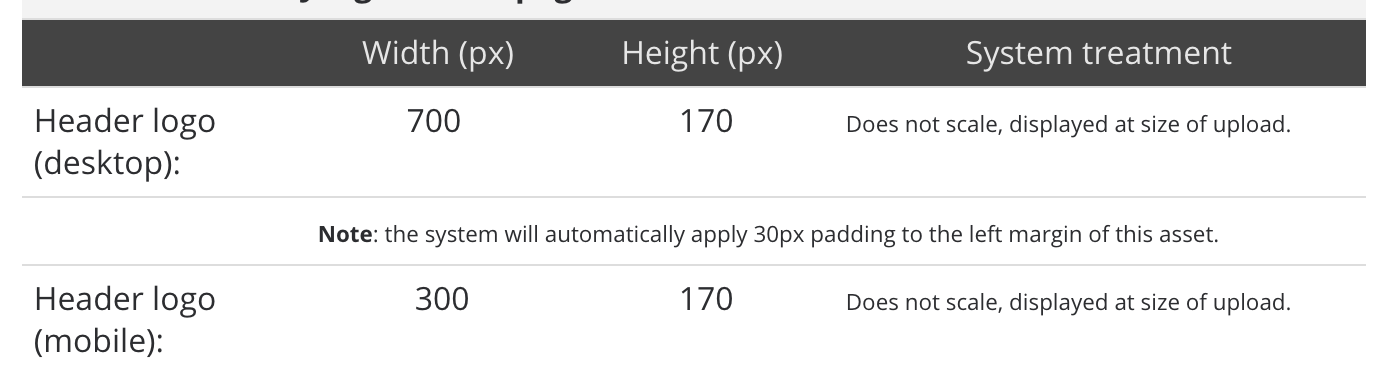Click the 170 height value for desktop logo
This screenshot has height=382, width=1382.
pos(706,122)
